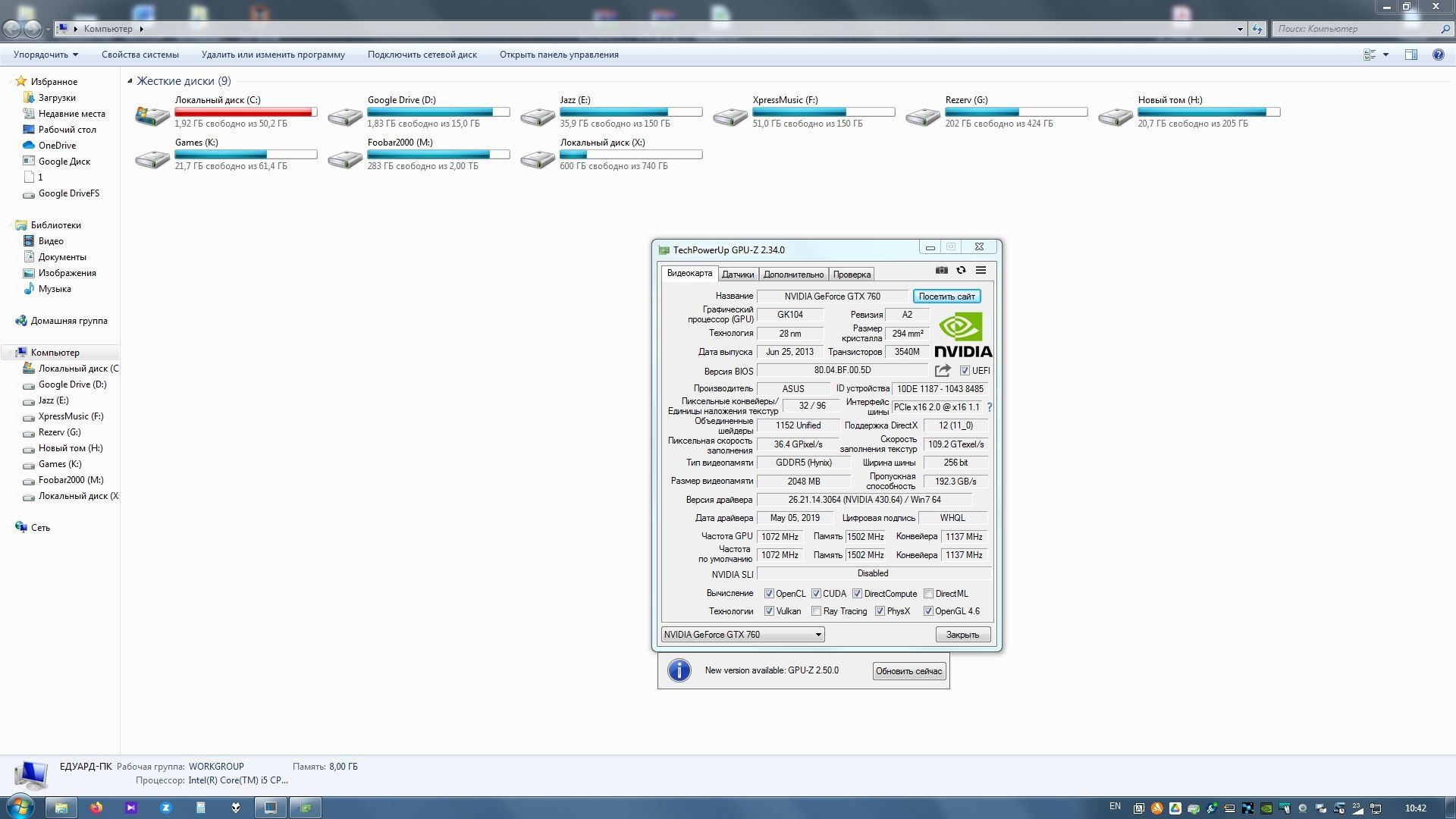Toggle the UEFI checkbox
The width and height of the screenshot is (1456, 819).
pyautogui.click(x=965, y=371)
